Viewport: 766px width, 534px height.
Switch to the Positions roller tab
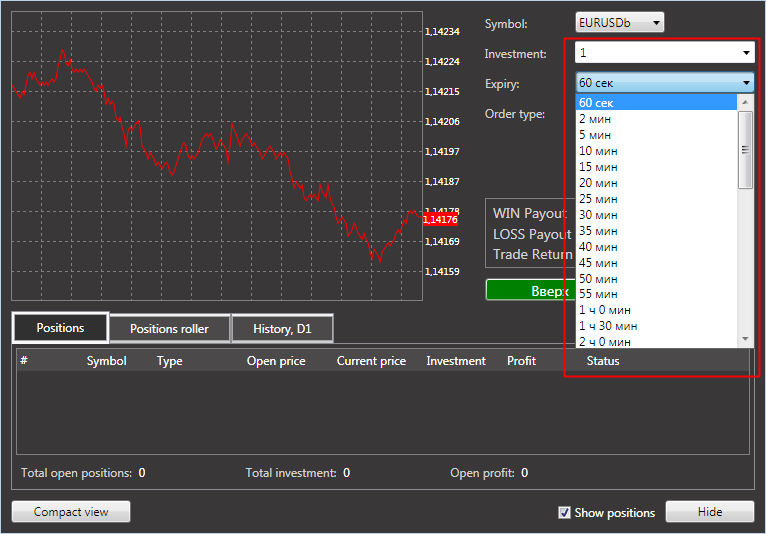coord(170,329)
